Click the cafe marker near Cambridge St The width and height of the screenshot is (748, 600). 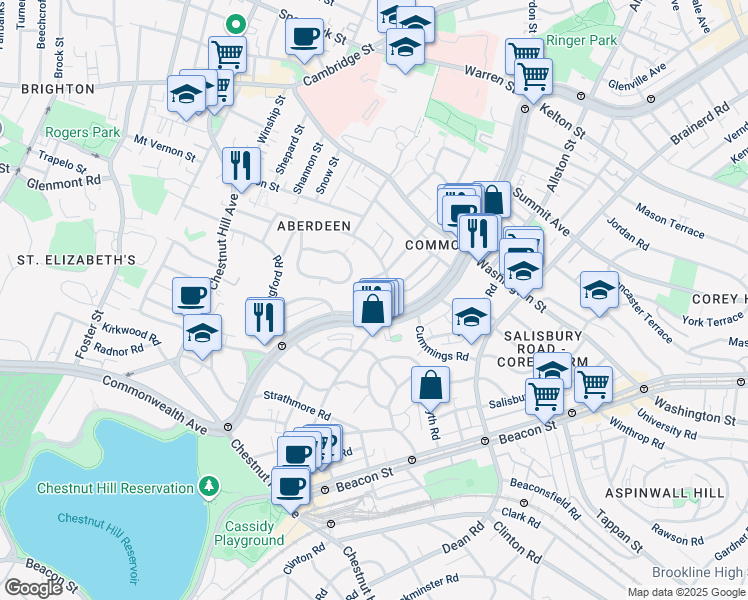tap(304, 40)
